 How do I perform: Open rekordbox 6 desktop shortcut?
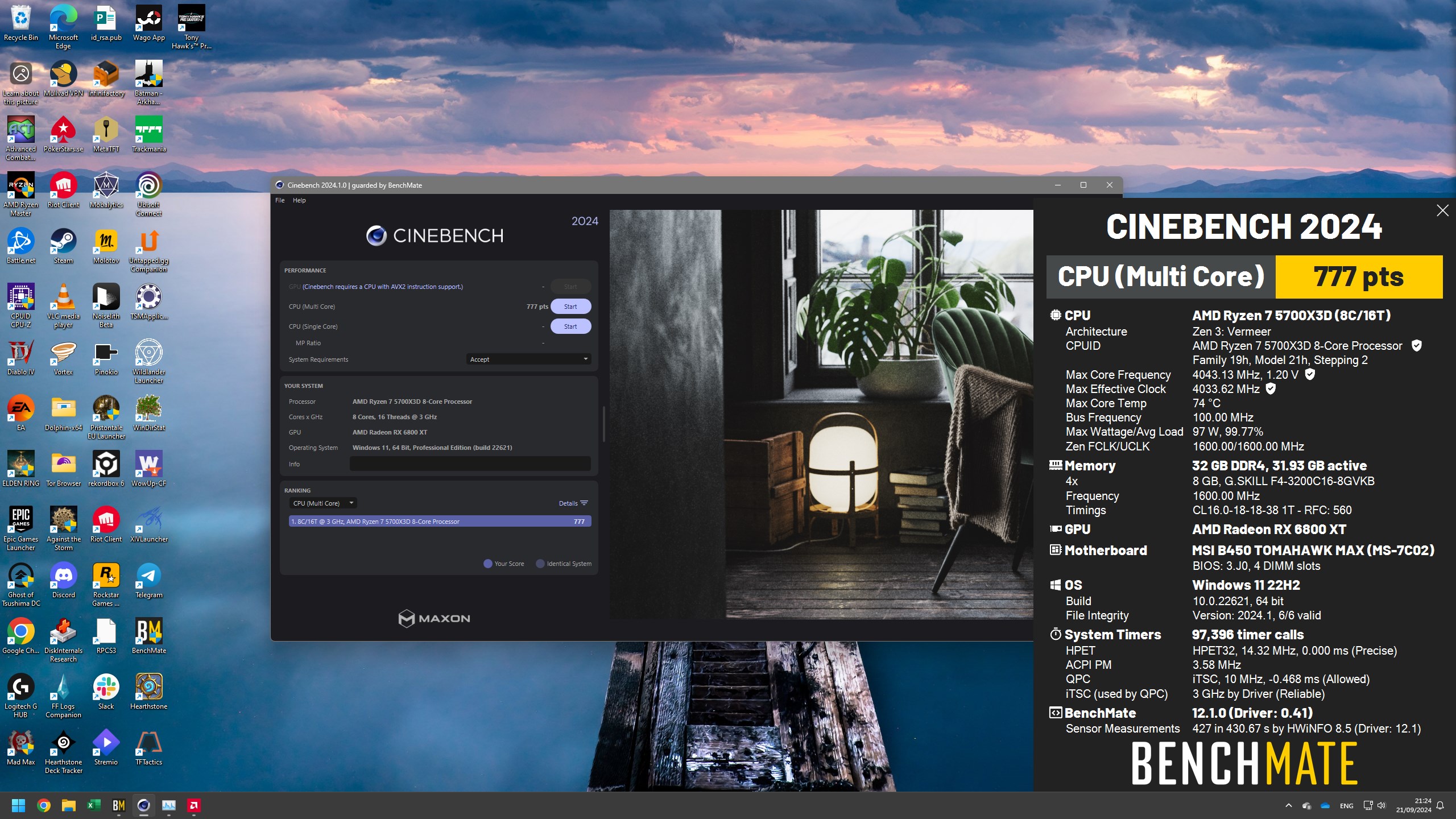tap(106, 469)
